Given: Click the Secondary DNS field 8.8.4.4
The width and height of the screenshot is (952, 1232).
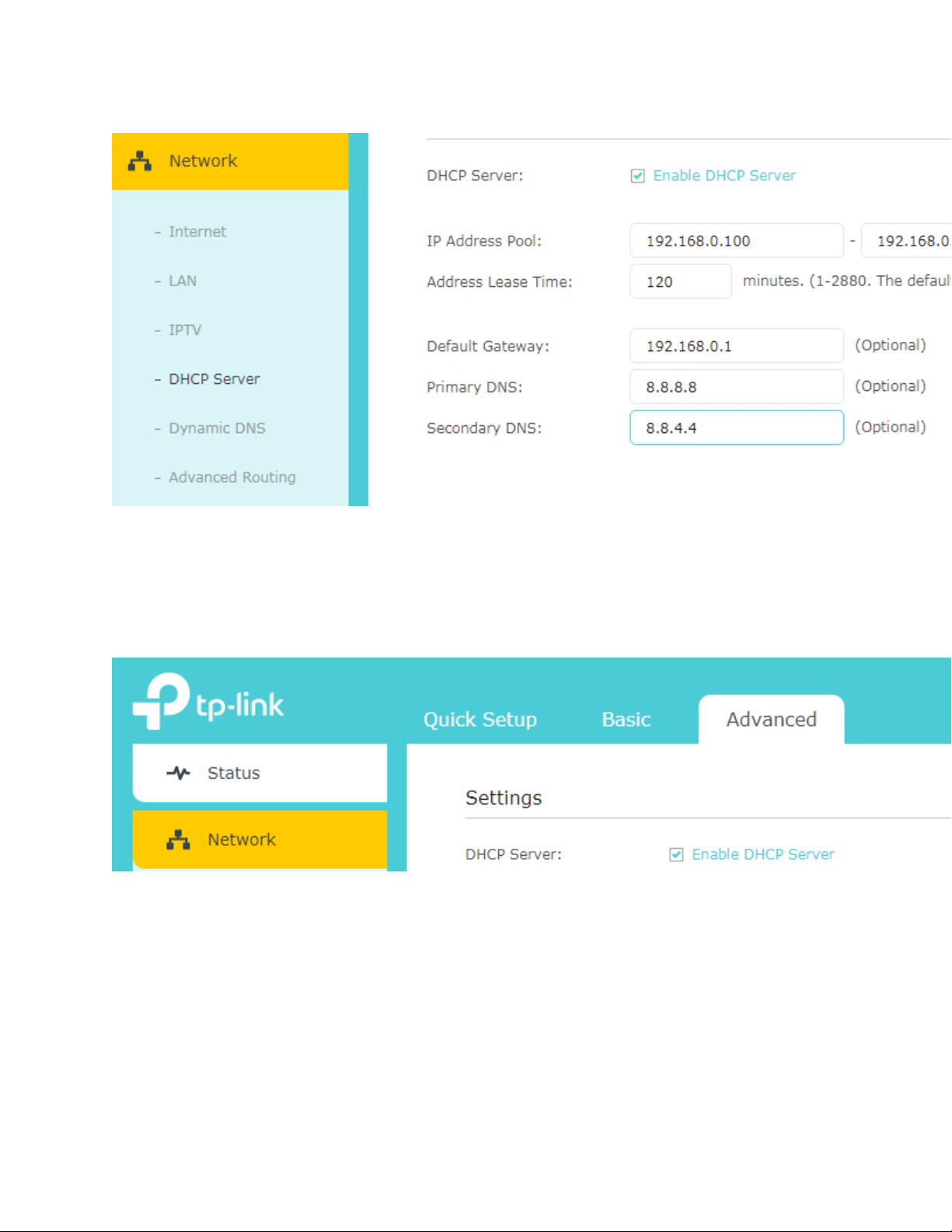Looking at the screenshot, I should click(x=737, y=428).
